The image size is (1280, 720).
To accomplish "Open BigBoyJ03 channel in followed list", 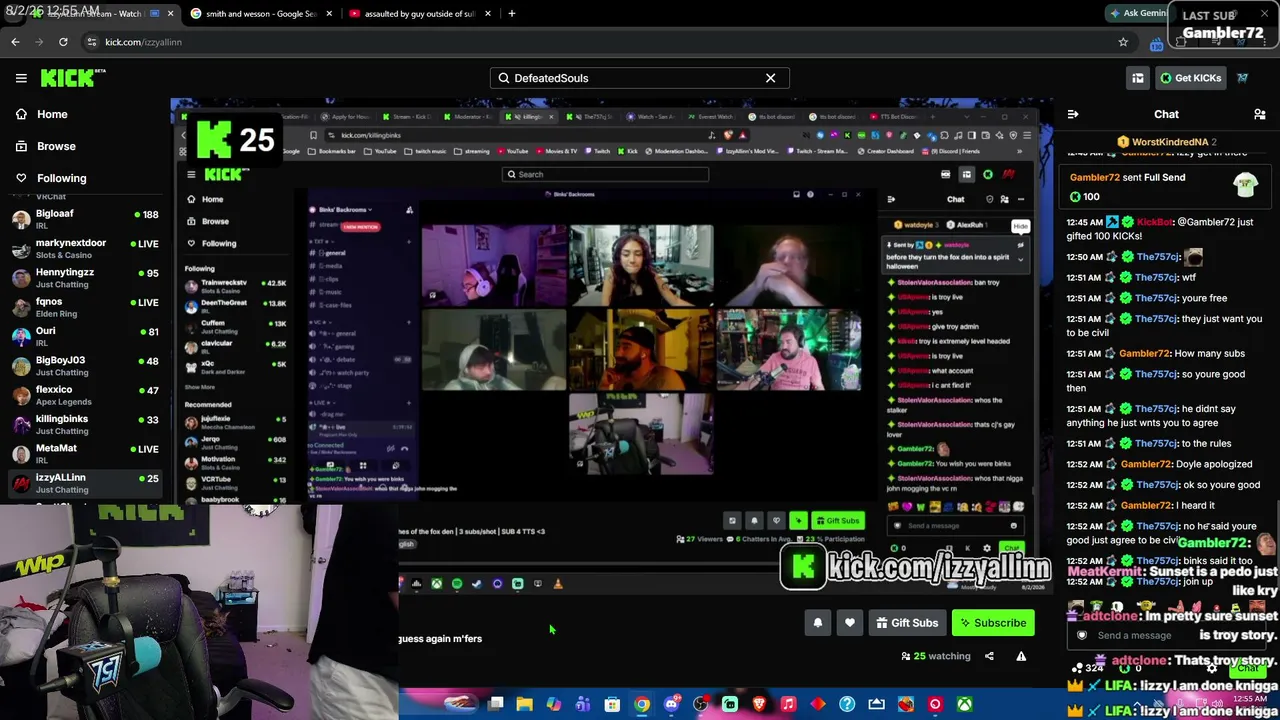I will coord(84,365).
